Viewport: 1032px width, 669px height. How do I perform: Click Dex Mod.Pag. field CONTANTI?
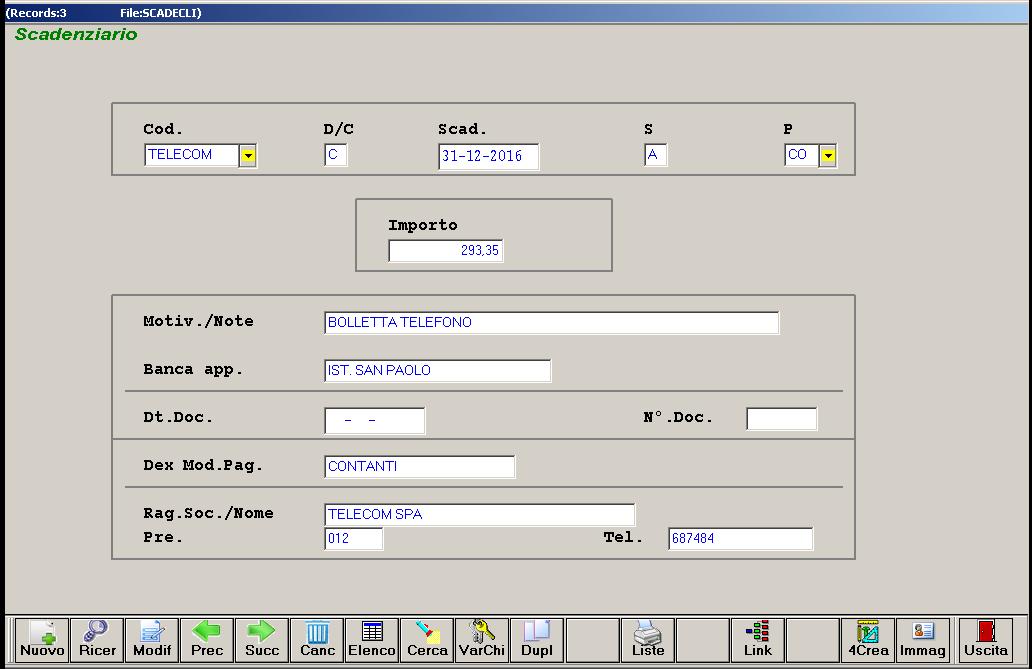click(x=420, y=467)
